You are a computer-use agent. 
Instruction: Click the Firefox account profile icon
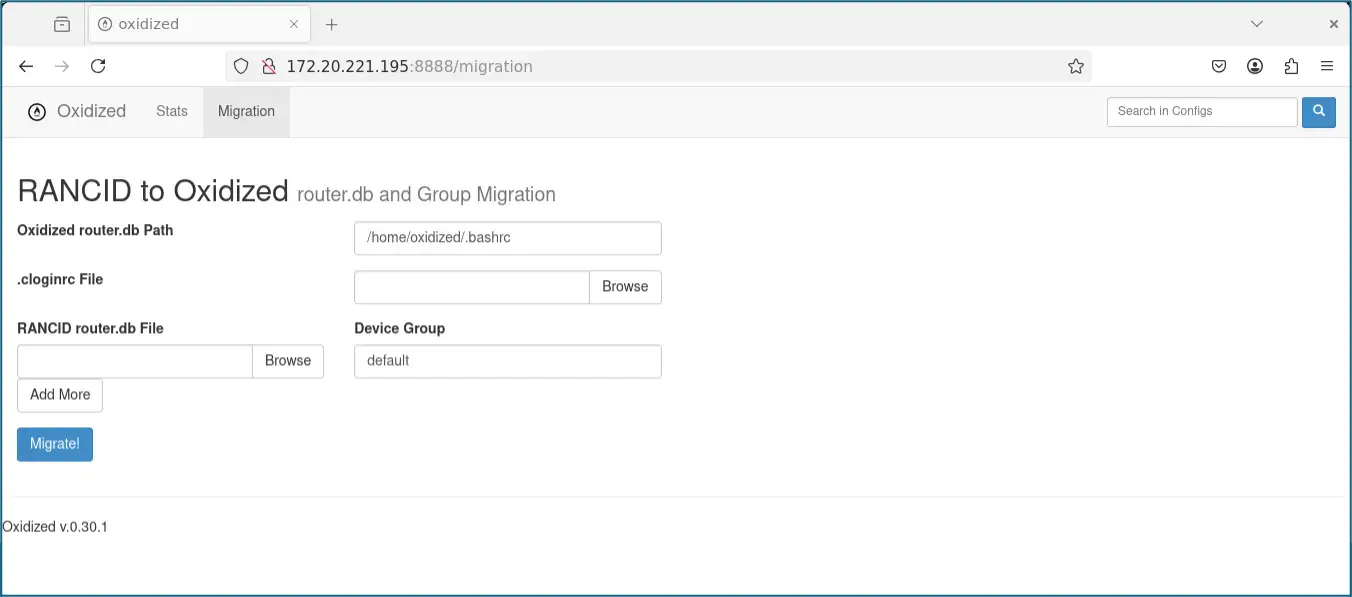point(1255,66)
